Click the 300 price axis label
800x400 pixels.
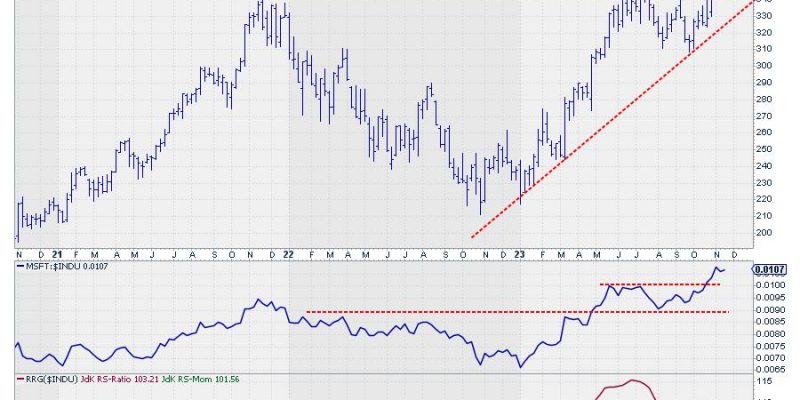763,65
